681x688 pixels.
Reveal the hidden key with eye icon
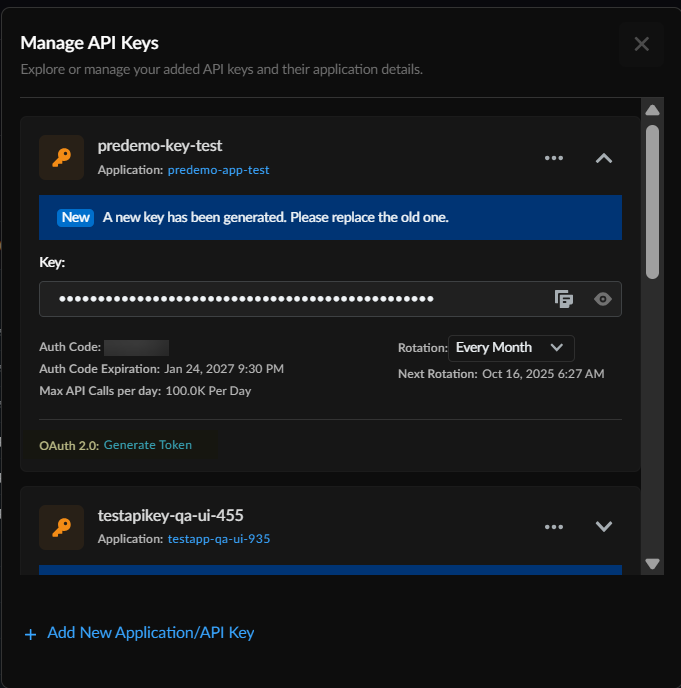[602, 299]
